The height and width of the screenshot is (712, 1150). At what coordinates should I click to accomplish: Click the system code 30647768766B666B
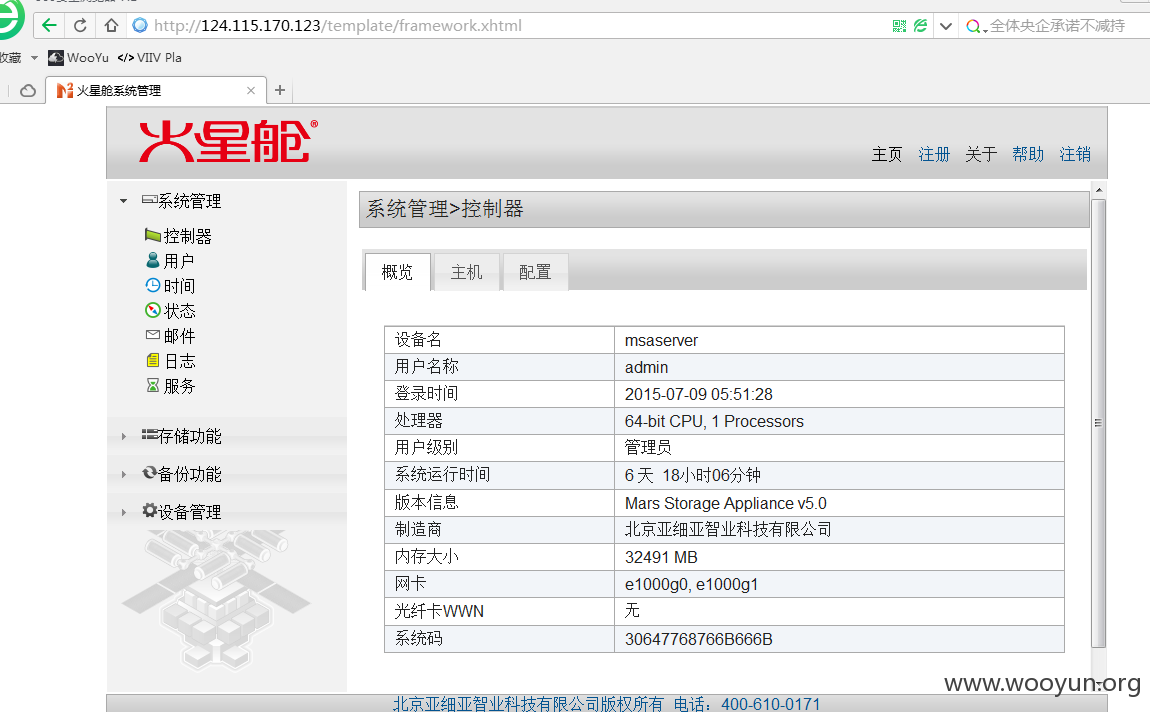(x=698, y=639)
